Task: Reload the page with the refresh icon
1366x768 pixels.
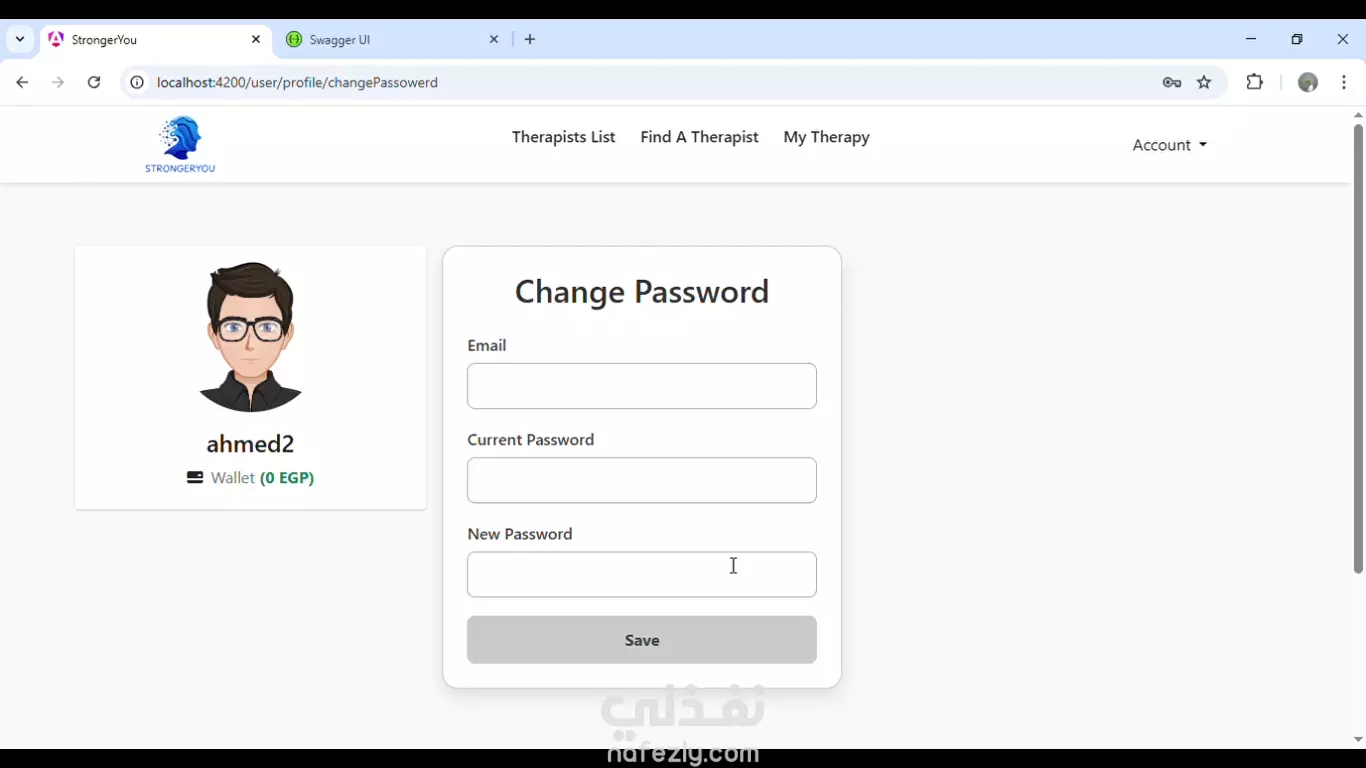Action: click(x=94, y=83)
